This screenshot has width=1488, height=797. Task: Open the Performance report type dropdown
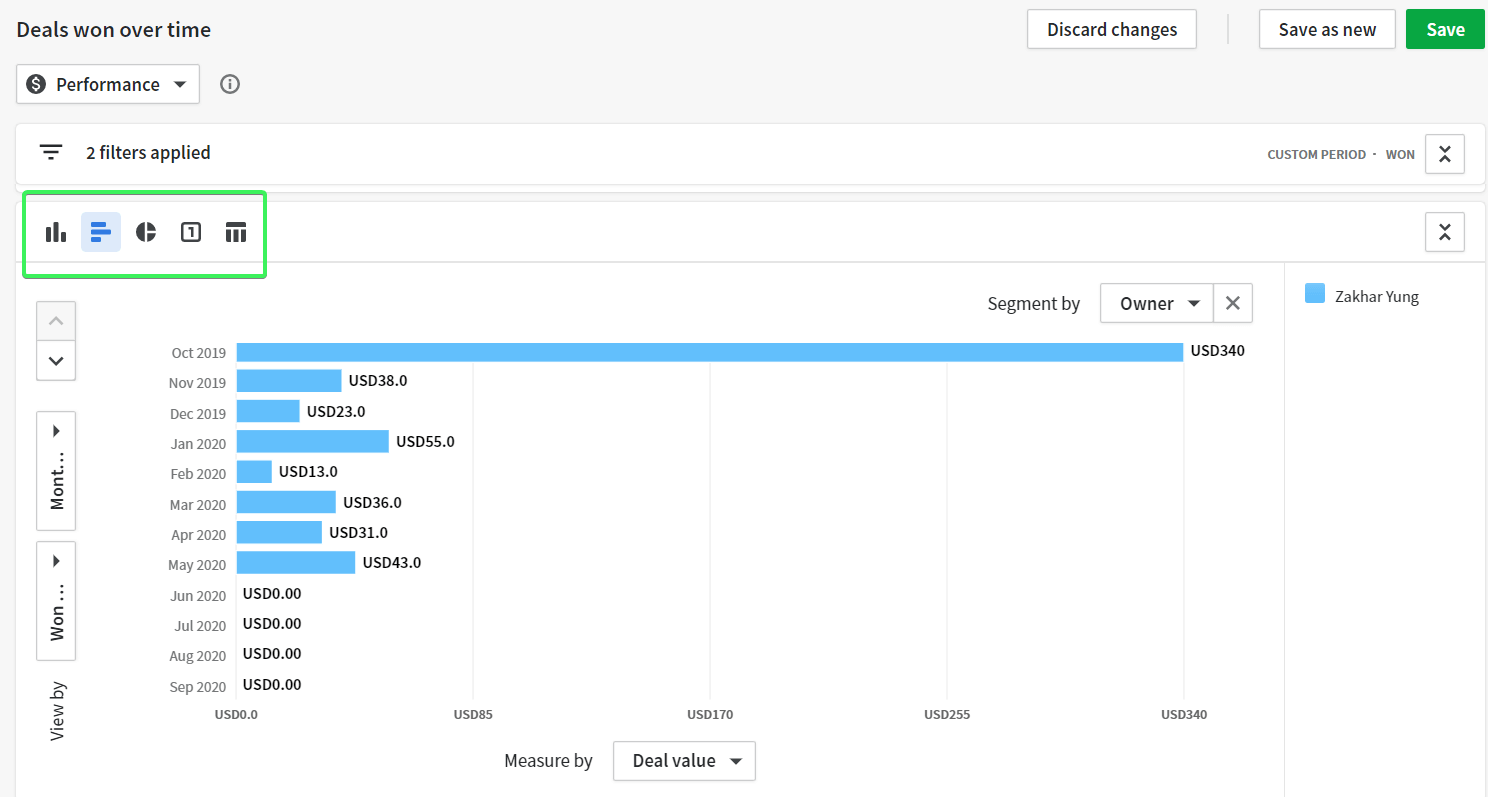pos(108,84)
